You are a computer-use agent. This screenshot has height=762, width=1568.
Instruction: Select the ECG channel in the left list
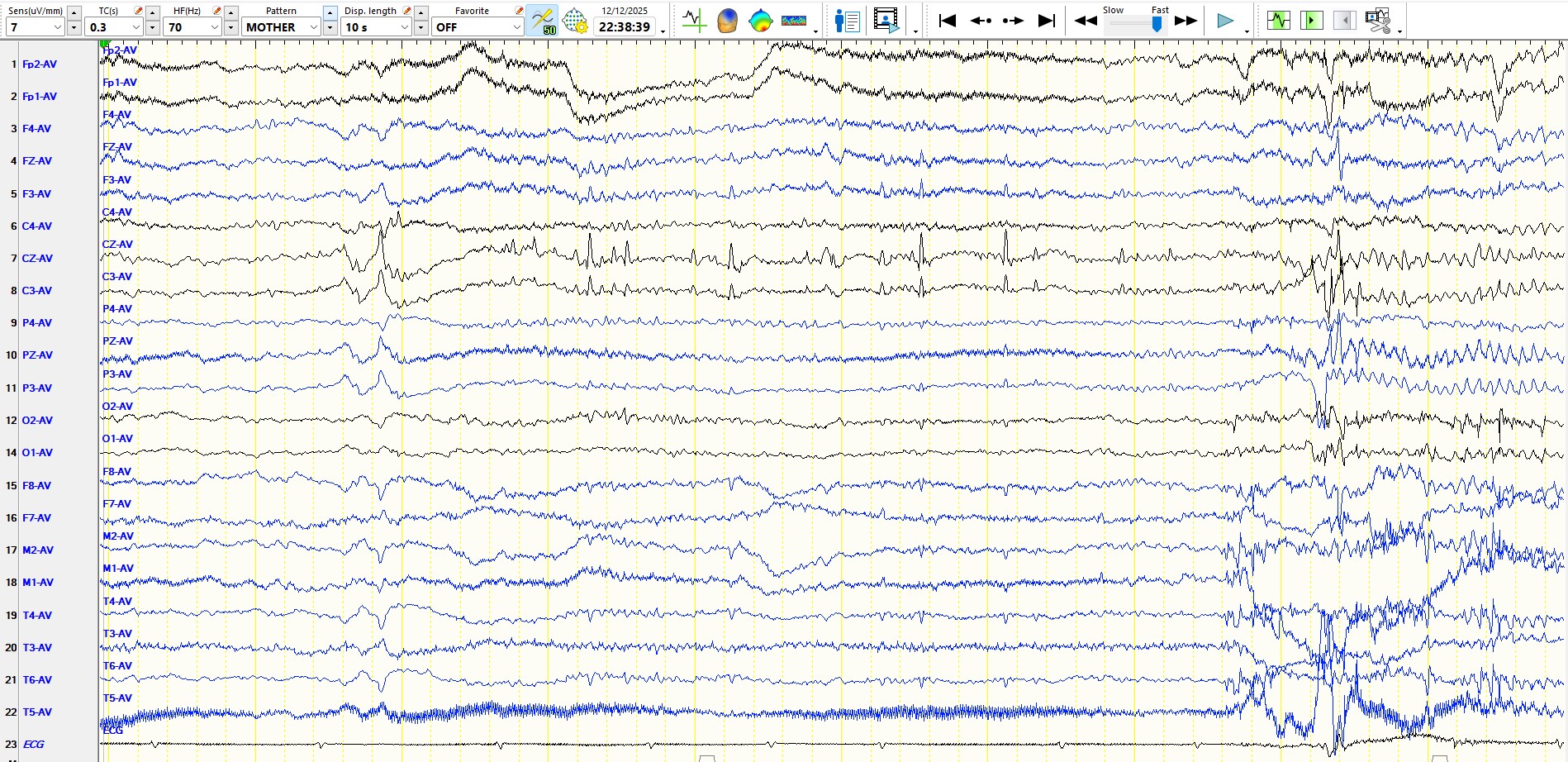point(34,745)
